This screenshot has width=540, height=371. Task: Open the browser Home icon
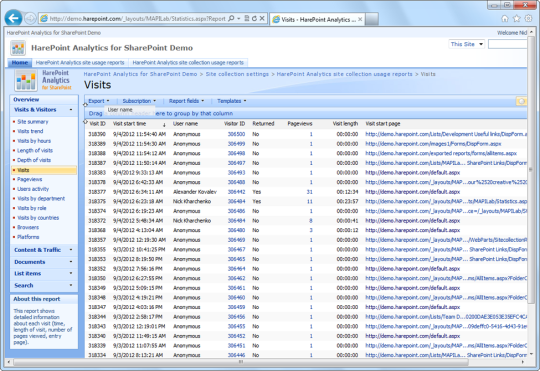click(x=505, y=19)
